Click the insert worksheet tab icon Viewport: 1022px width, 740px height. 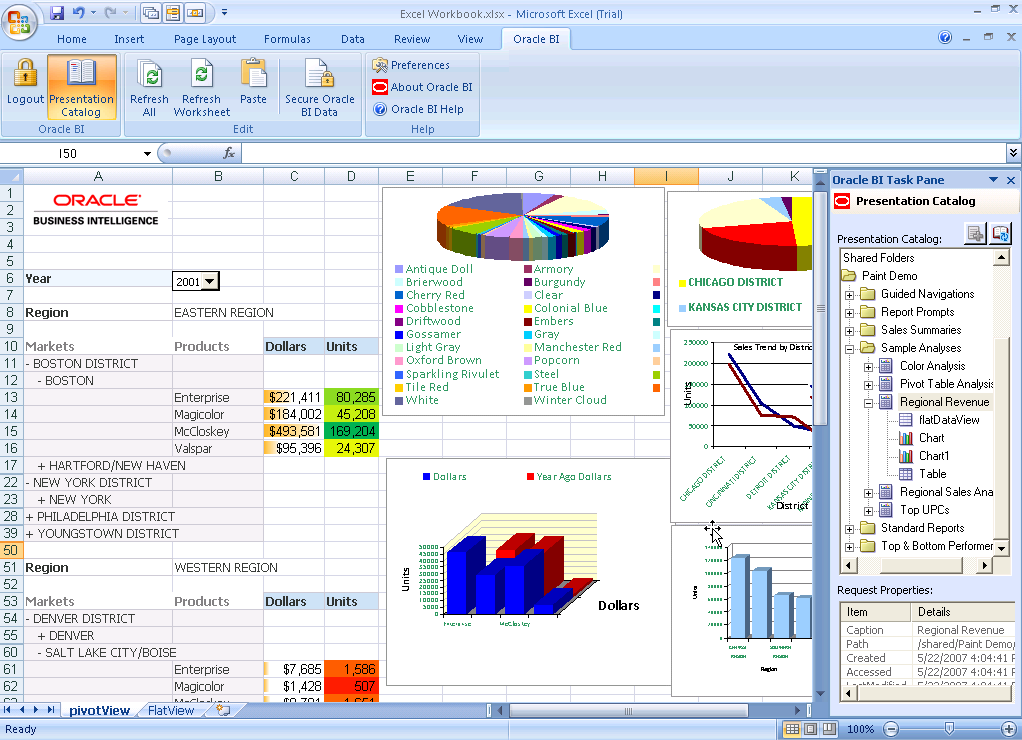pos(223,710)
